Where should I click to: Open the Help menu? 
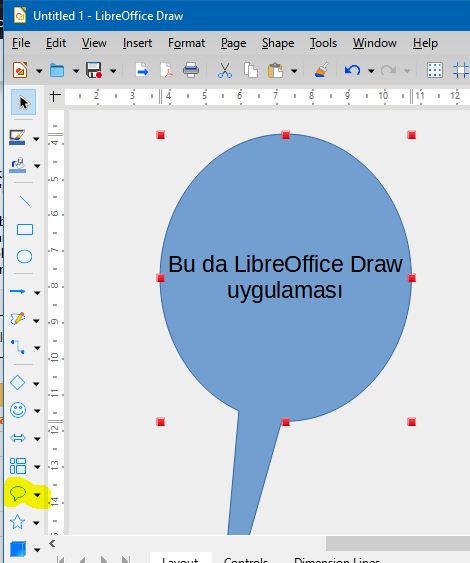tap(425, 43)
